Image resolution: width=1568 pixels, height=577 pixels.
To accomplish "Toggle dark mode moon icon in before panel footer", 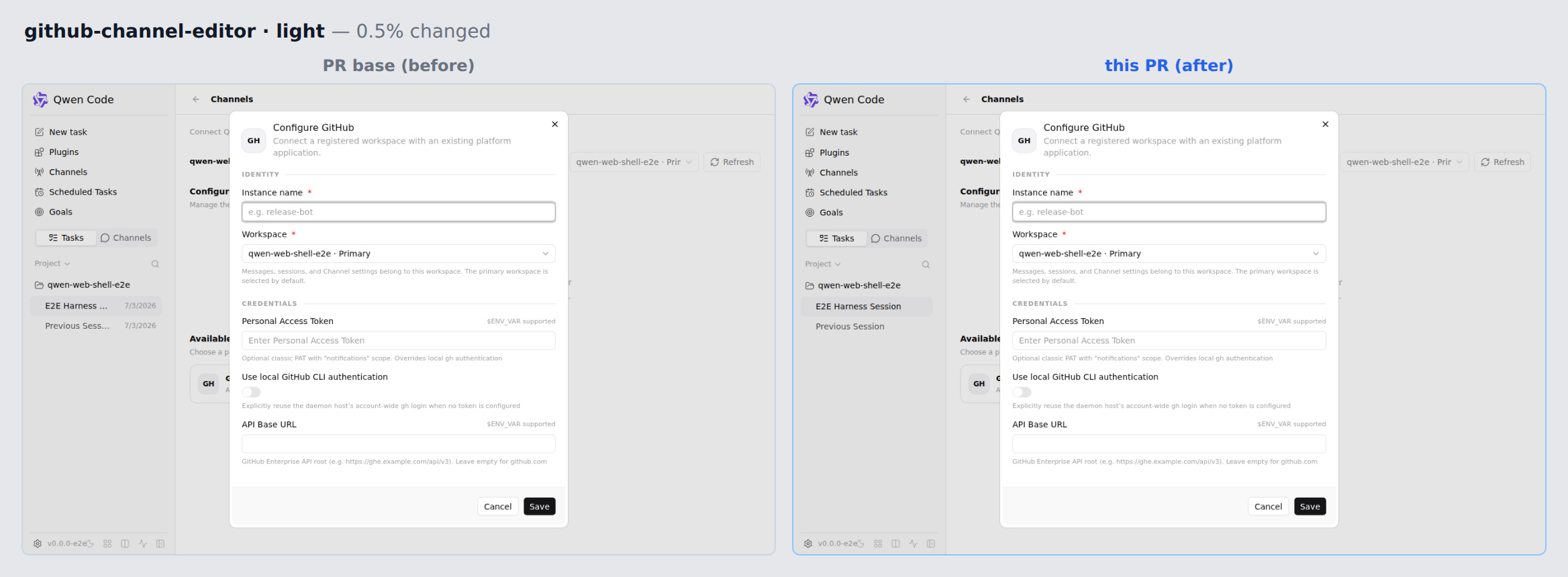I will 90,544.
